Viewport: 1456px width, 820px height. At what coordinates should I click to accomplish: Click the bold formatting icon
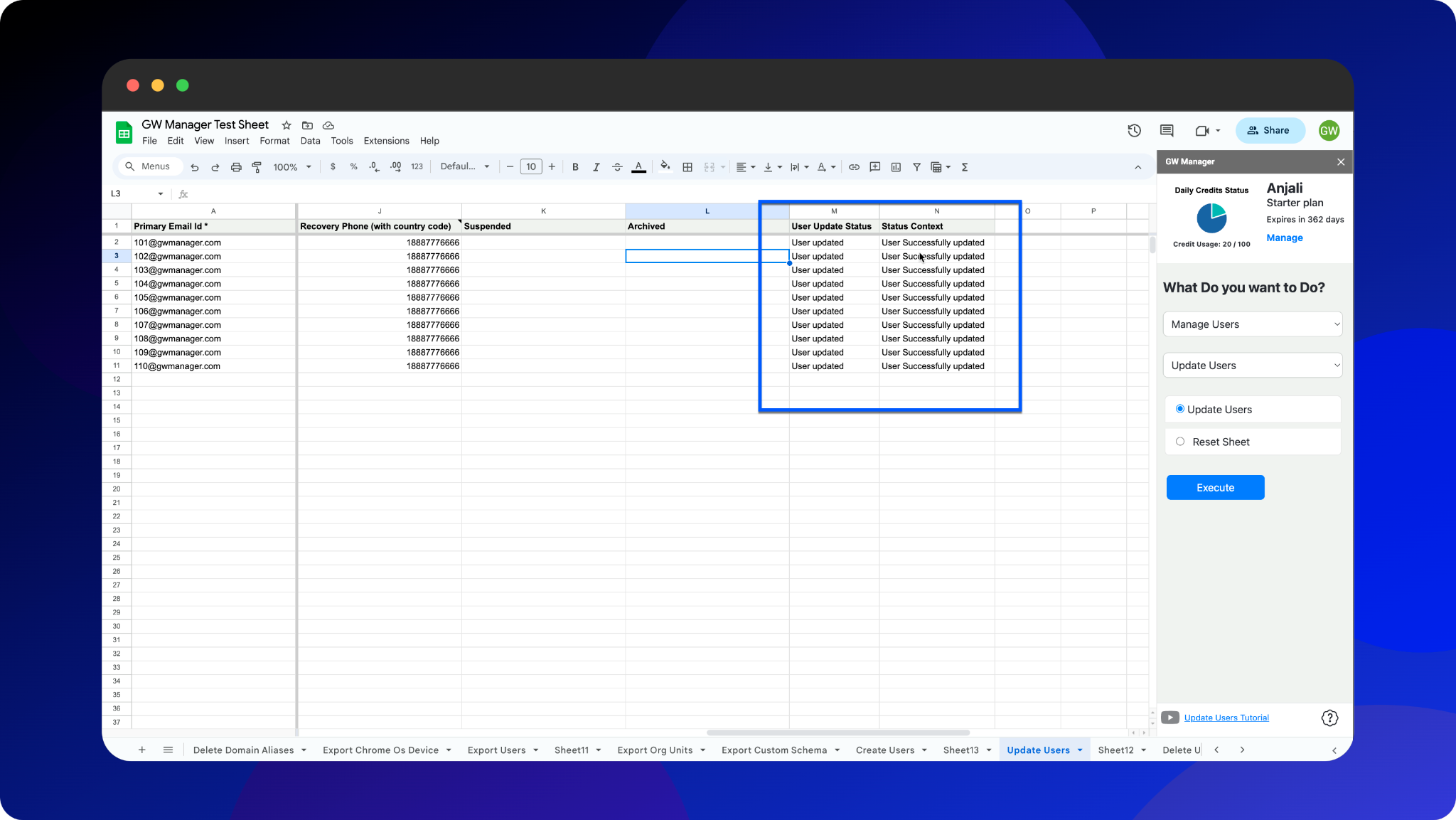click(x=575, y=167)
